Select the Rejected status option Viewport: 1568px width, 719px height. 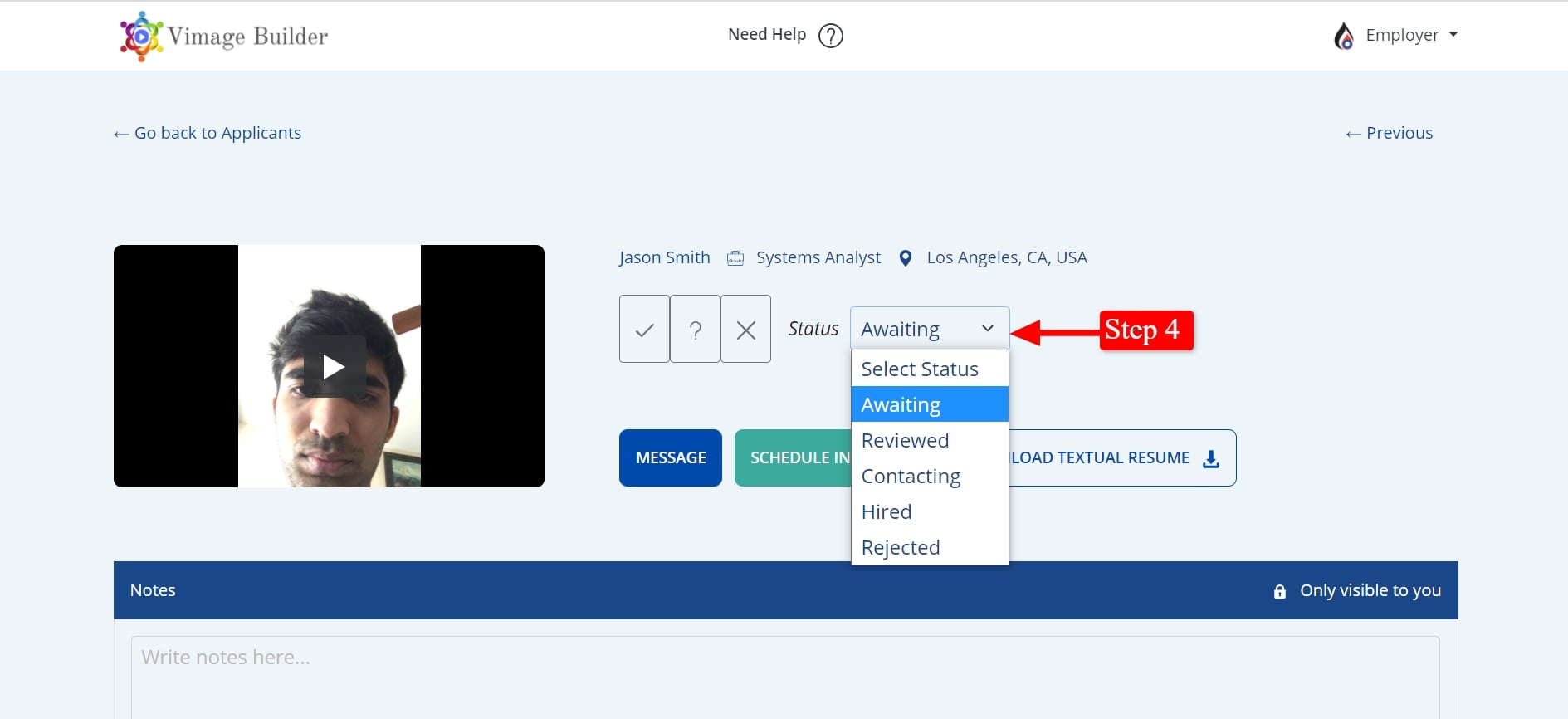(x=930, y=547)
